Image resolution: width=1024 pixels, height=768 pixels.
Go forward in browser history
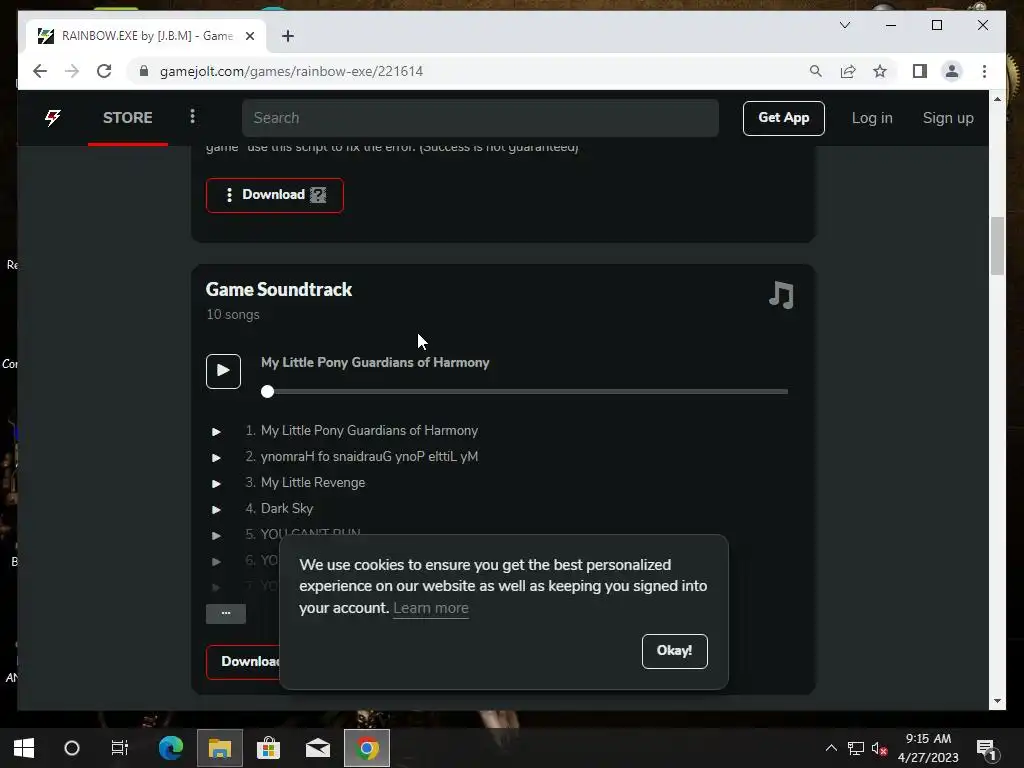(72, 71)
